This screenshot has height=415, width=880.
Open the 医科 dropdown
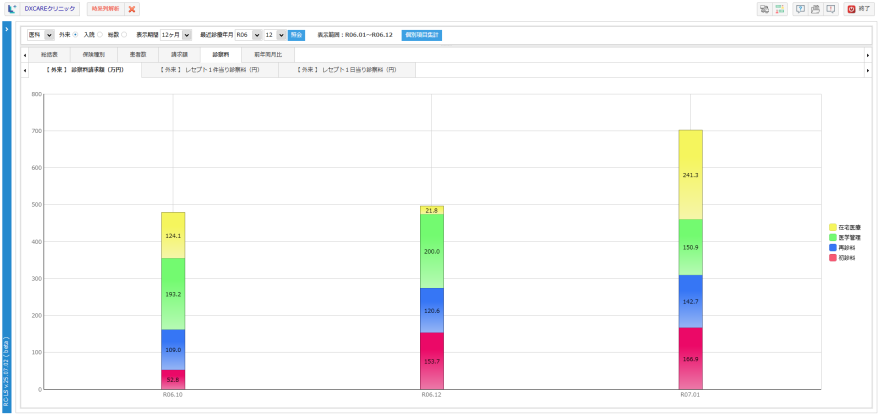pyautogui.click(x=49, y=35)
